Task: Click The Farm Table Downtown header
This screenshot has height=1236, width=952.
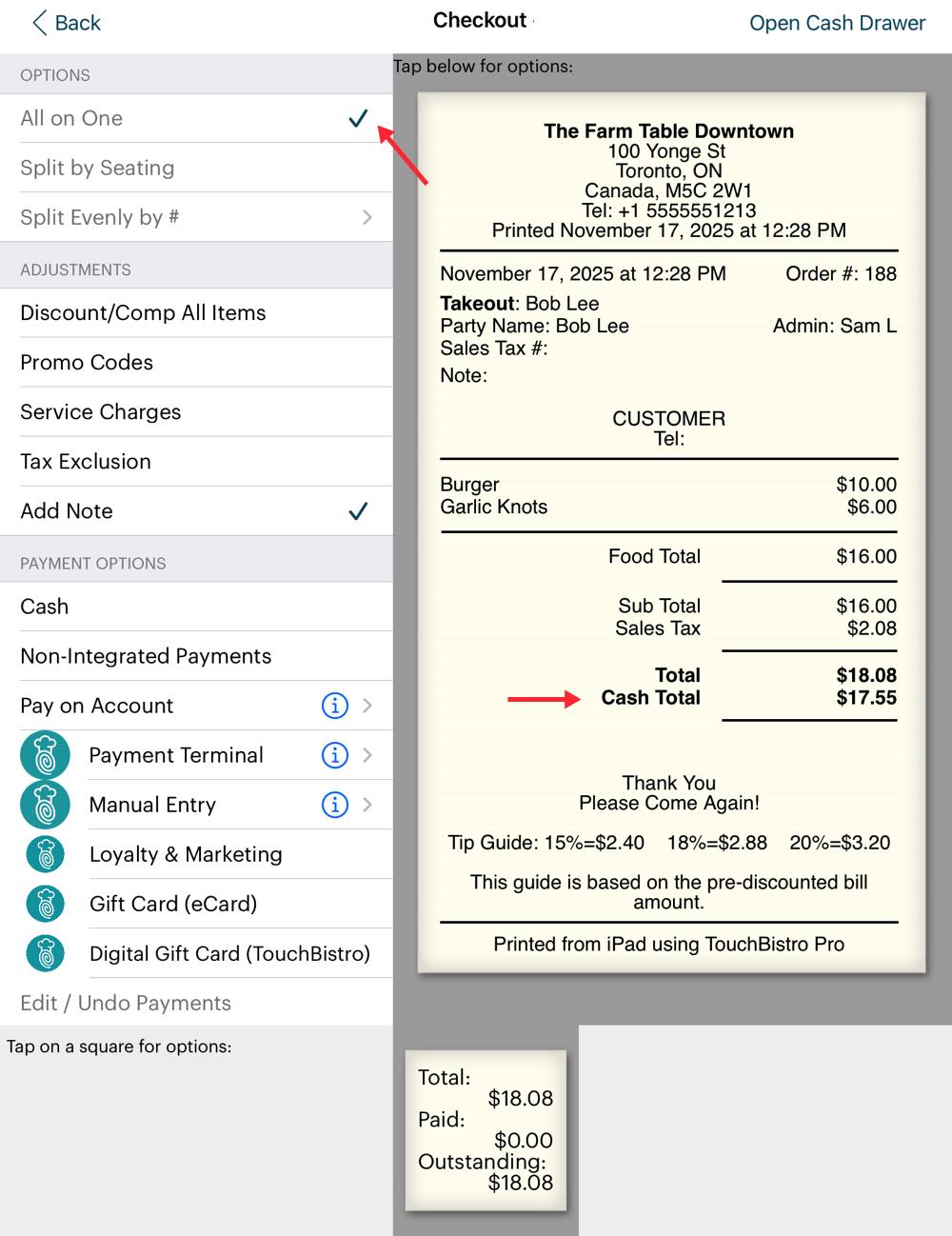Action: (x=668, y=131)
